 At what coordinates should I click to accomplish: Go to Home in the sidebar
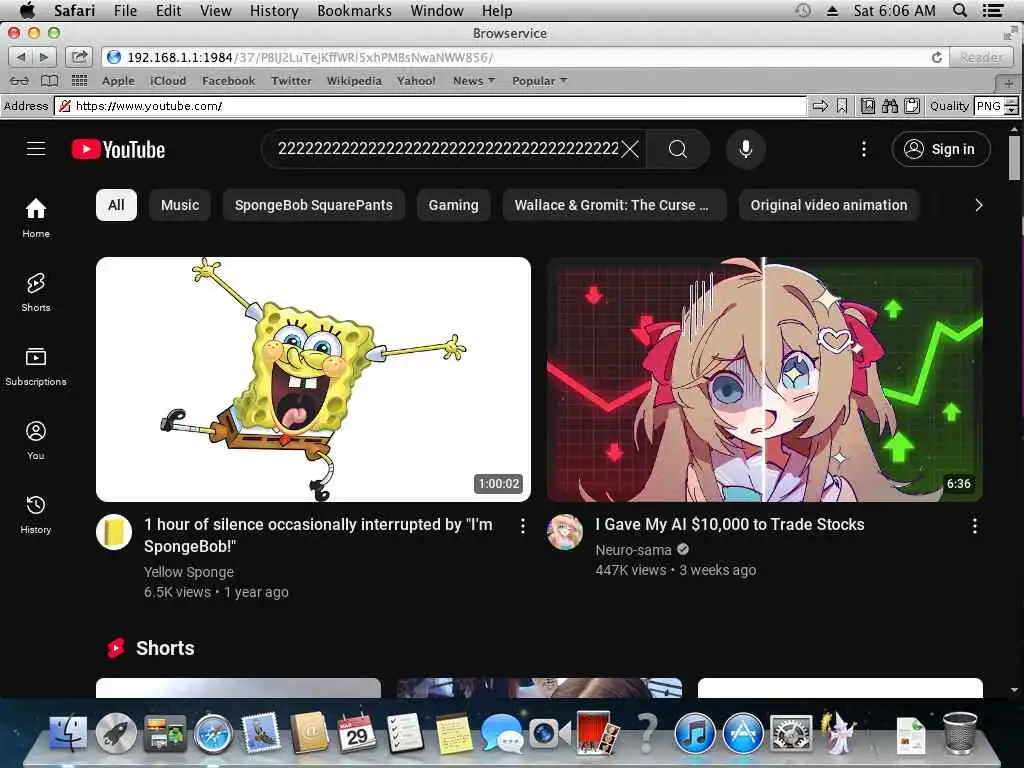point(36,218)
